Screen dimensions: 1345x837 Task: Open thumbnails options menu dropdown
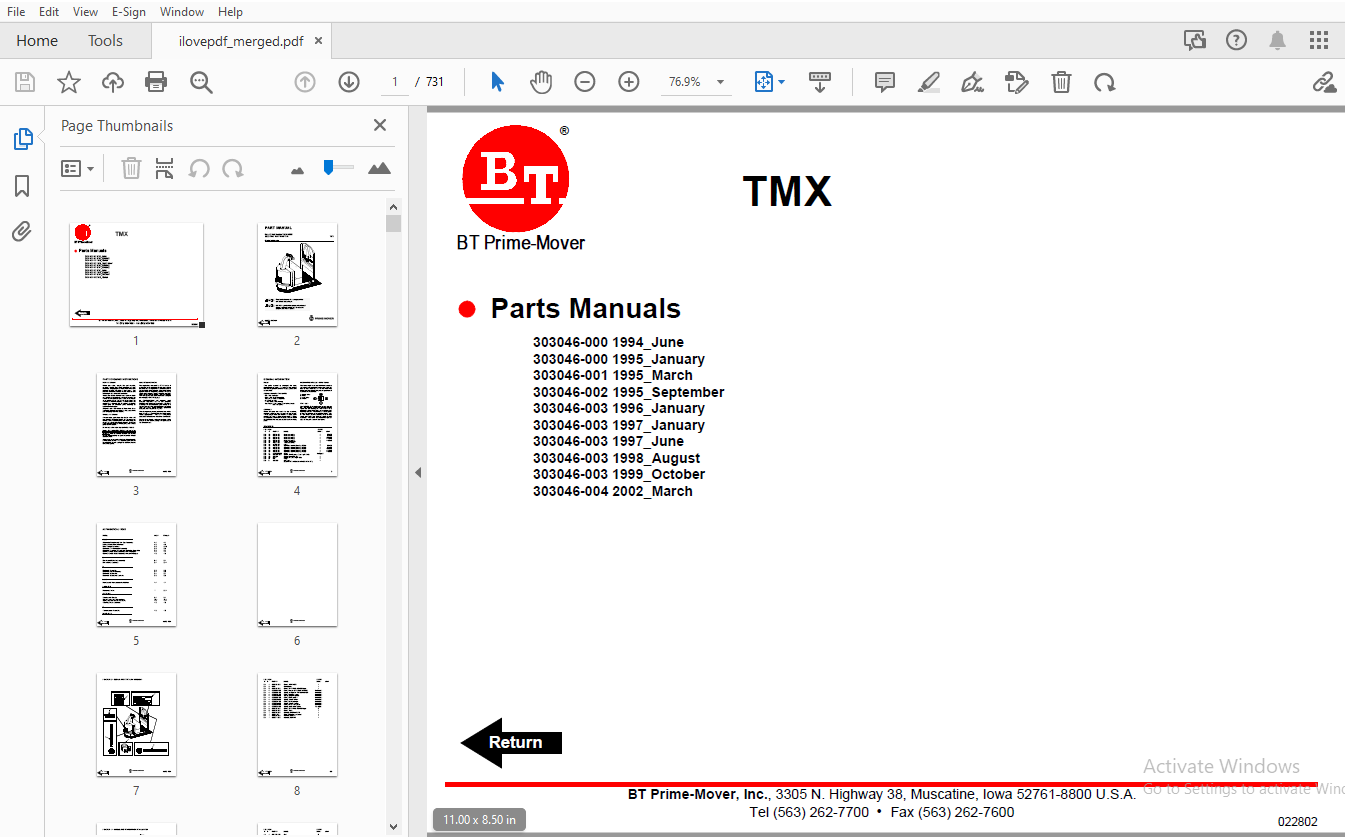[78, 168]
